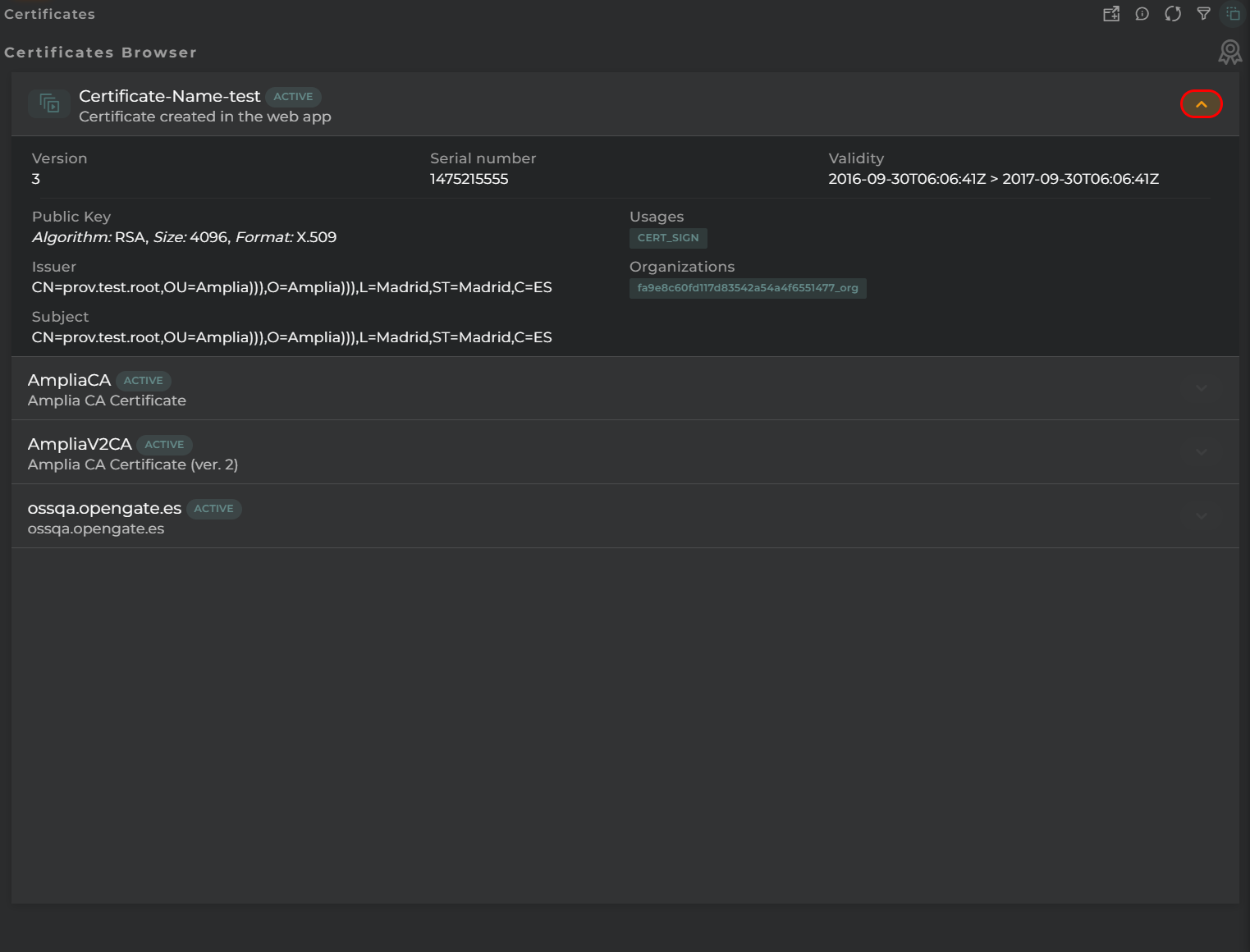Image resolution: width=1250 pixels, height=952 pixels.
Task: Click 'Amplia CA Certificate (ver. 2)' description
Action: click(133, 465)
